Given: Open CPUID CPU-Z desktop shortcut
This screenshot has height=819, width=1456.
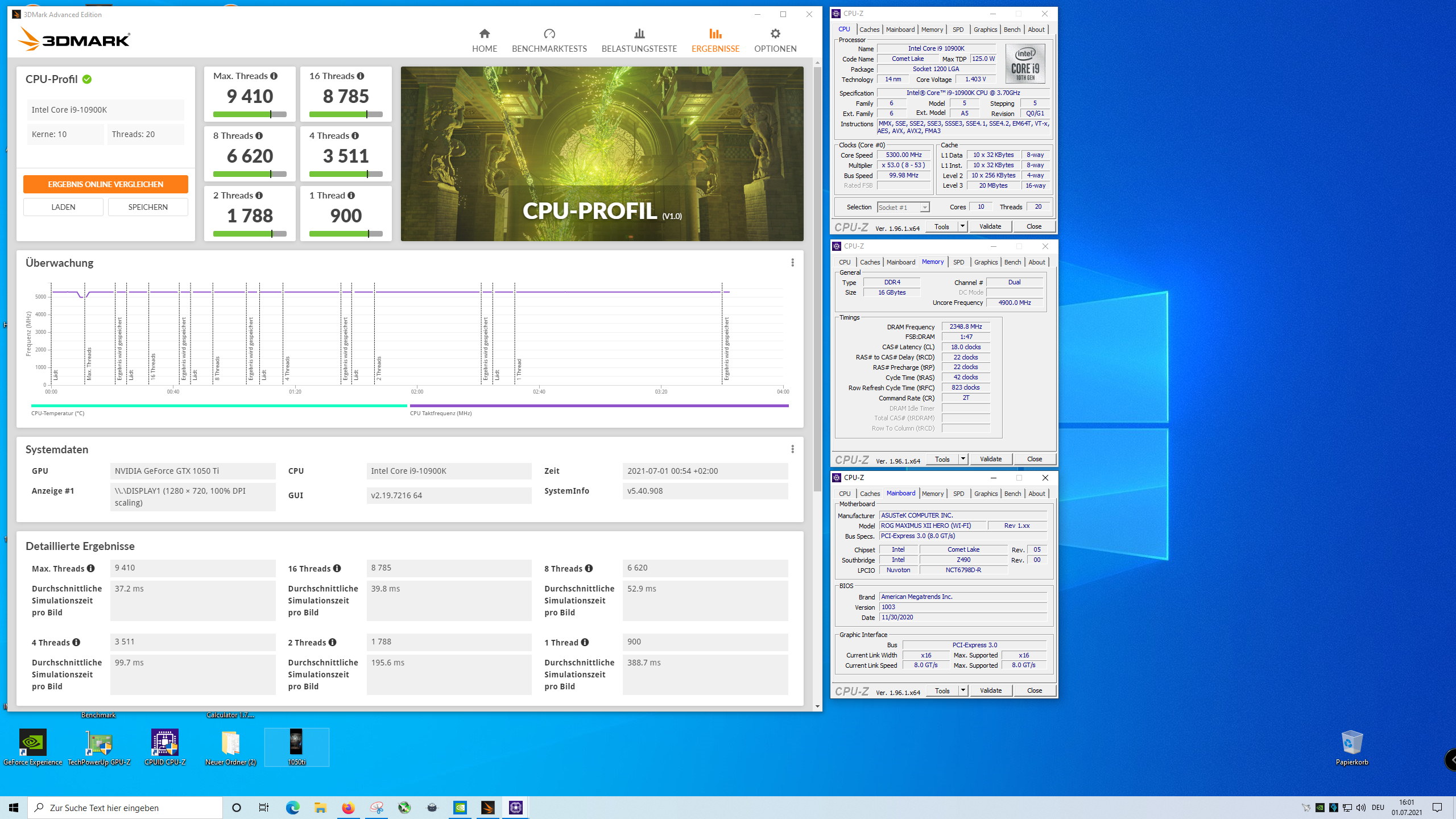Looking at the screenshot, I should (x=165, y=747).
